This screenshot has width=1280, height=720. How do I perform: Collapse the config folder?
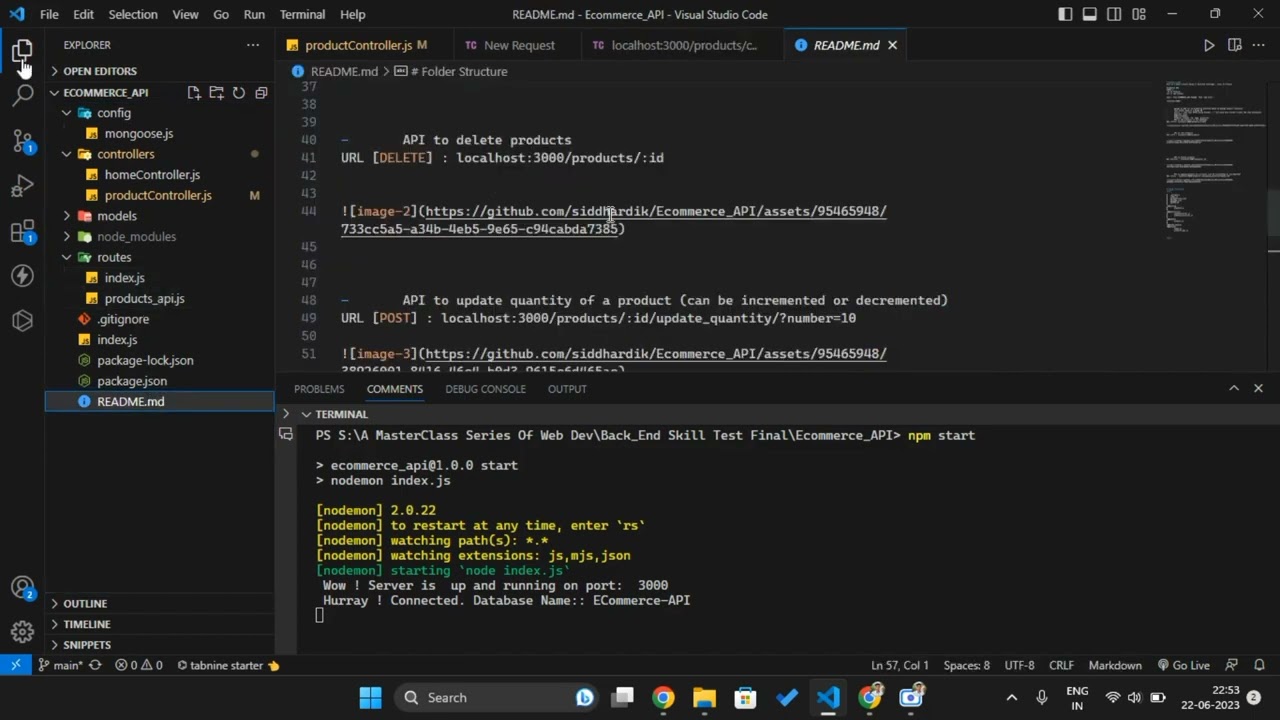click(x=67, y=113)
